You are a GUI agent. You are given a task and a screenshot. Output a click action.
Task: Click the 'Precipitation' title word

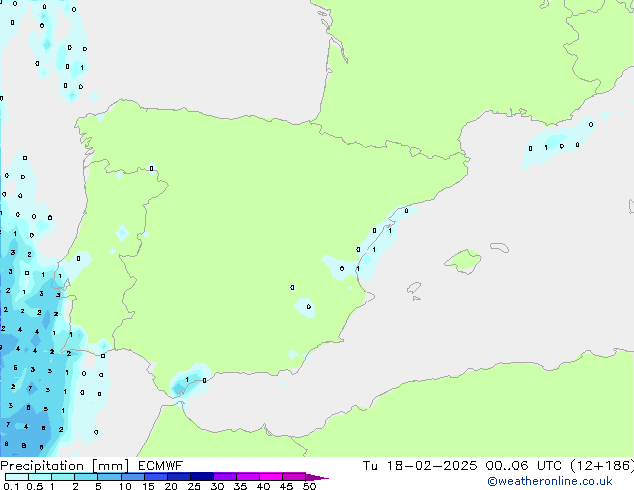point(42,466)
